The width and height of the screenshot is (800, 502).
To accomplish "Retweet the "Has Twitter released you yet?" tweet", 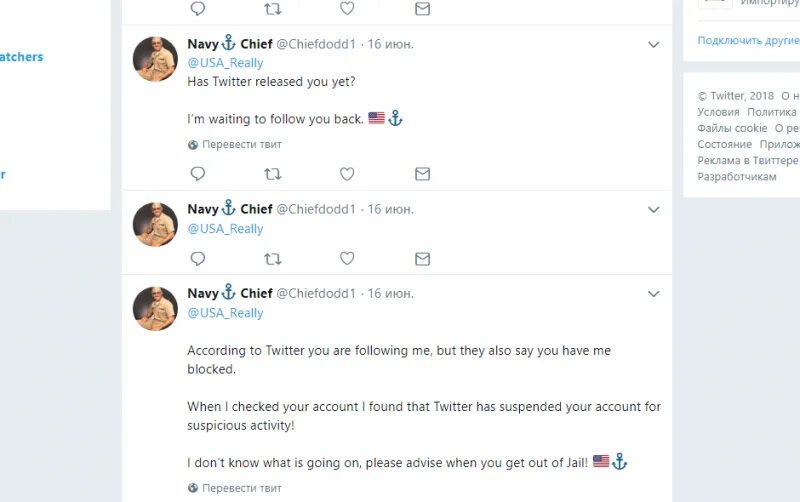I will pyautogui.click(x=272, y=174).
